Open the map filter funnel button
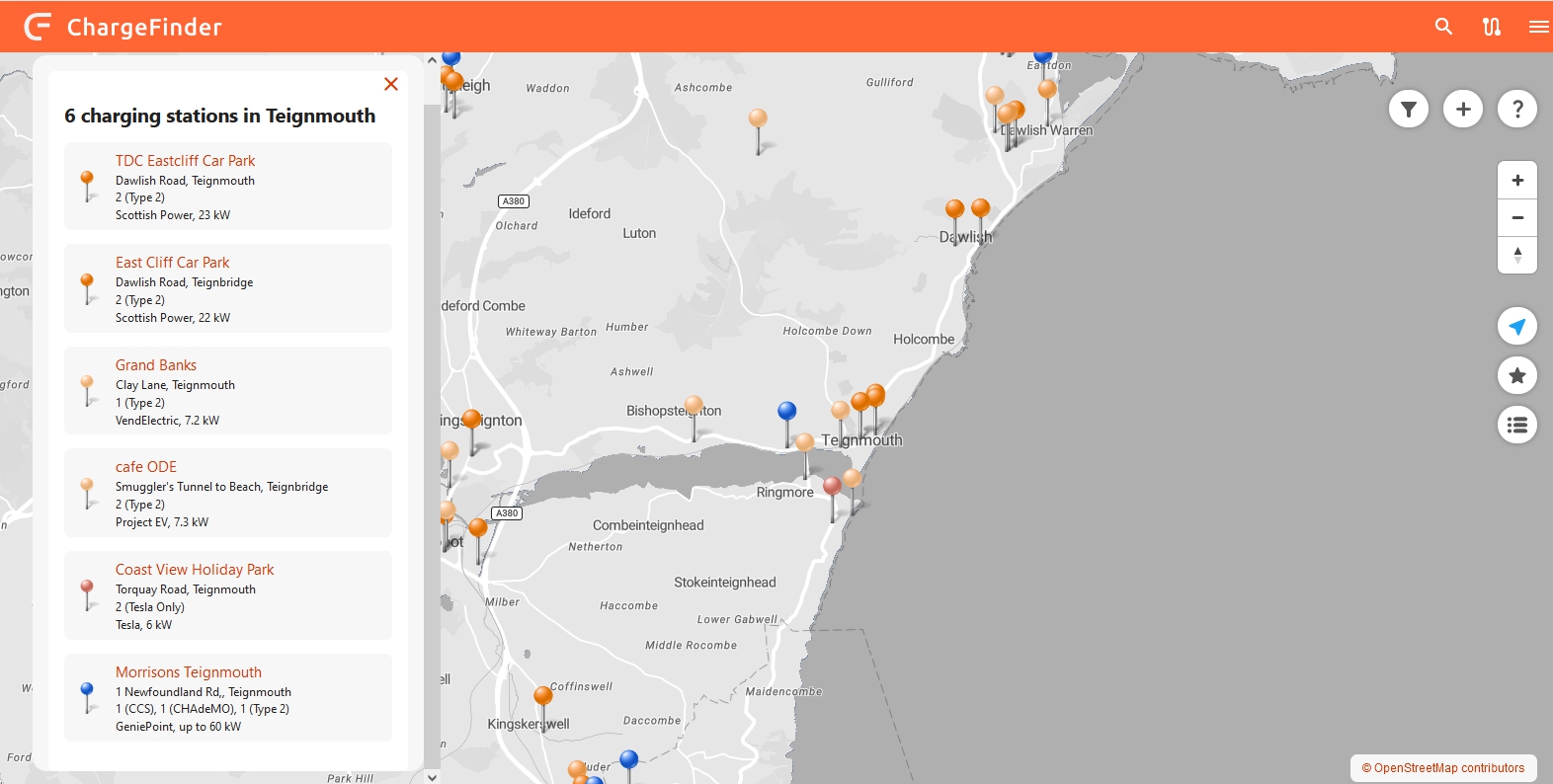Viewport: 1553px width, 784px height. [x=1409, y=109]
